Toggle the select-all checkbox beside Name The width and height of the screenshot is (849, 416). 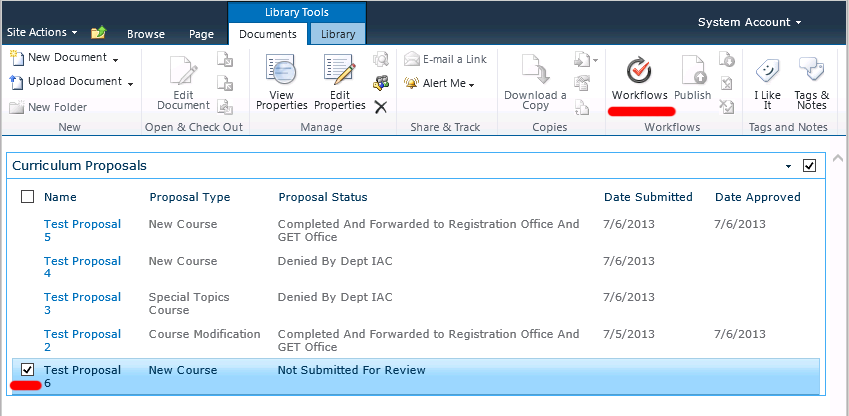[x=28, y=197]
